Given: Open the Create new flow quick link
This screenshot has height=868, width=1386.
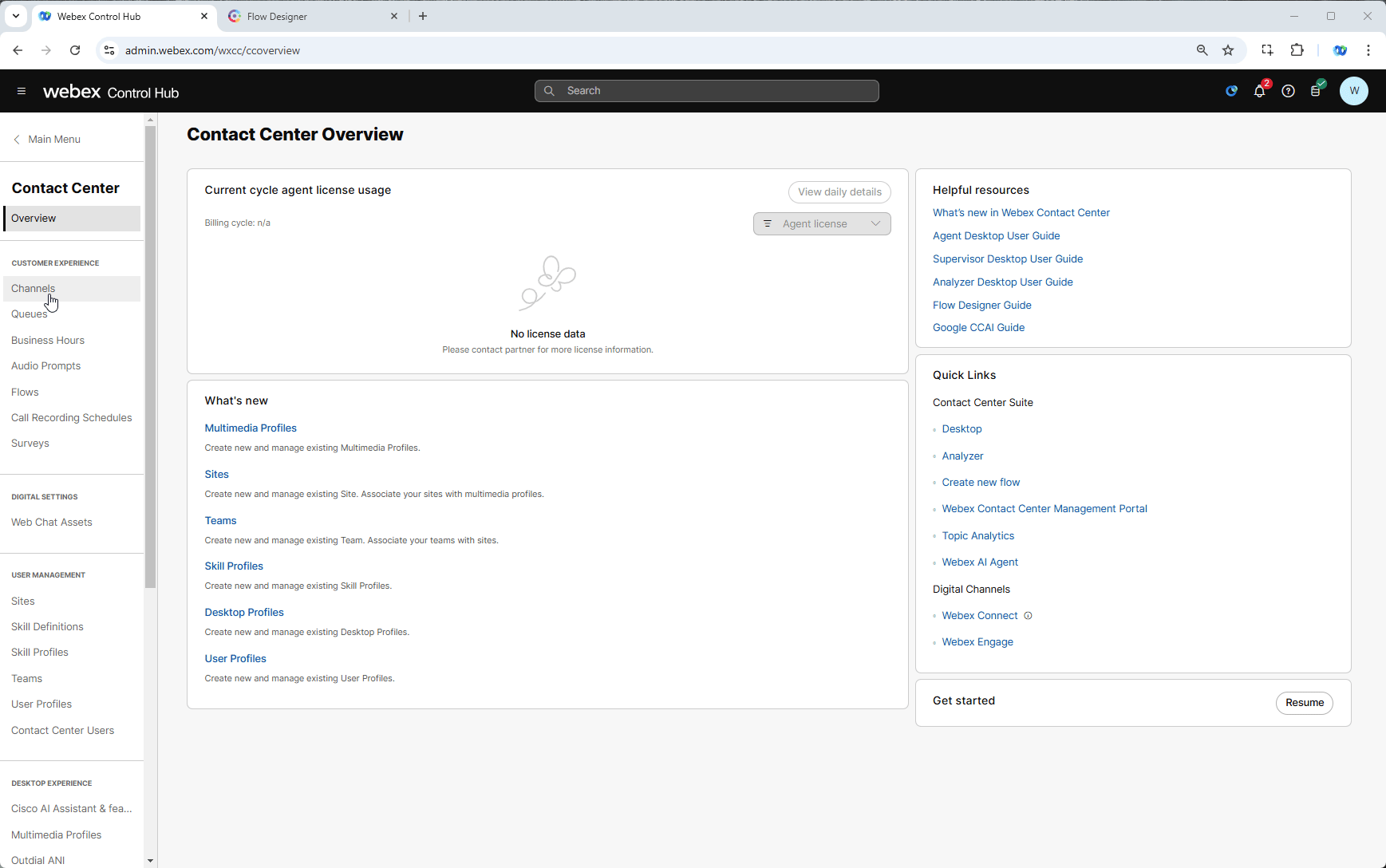Looking at the screenshot, I should 981,483.
